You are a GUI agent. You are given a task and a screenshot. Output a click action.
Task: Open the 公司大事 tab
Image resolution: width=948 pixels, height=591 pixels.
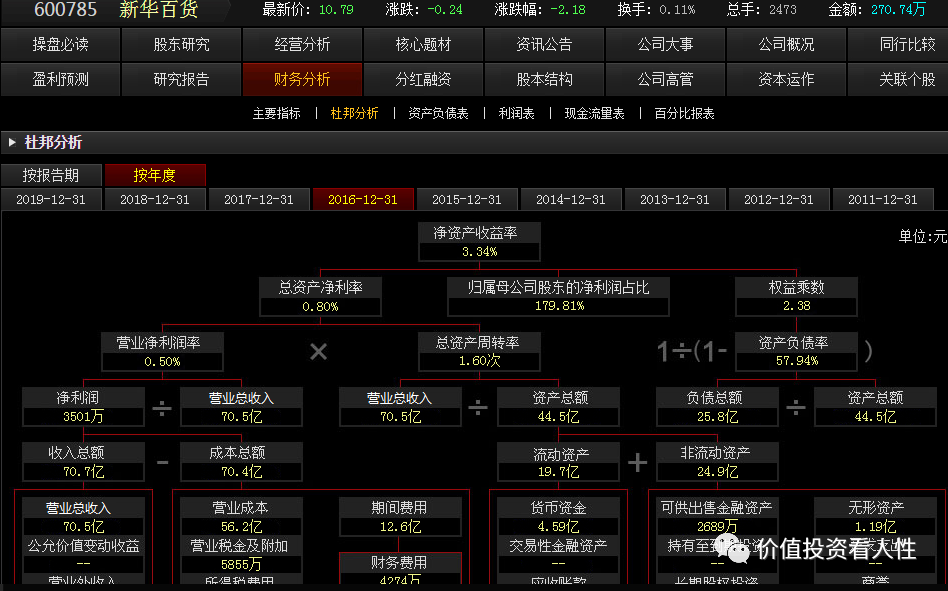click(x=665, y=44)
